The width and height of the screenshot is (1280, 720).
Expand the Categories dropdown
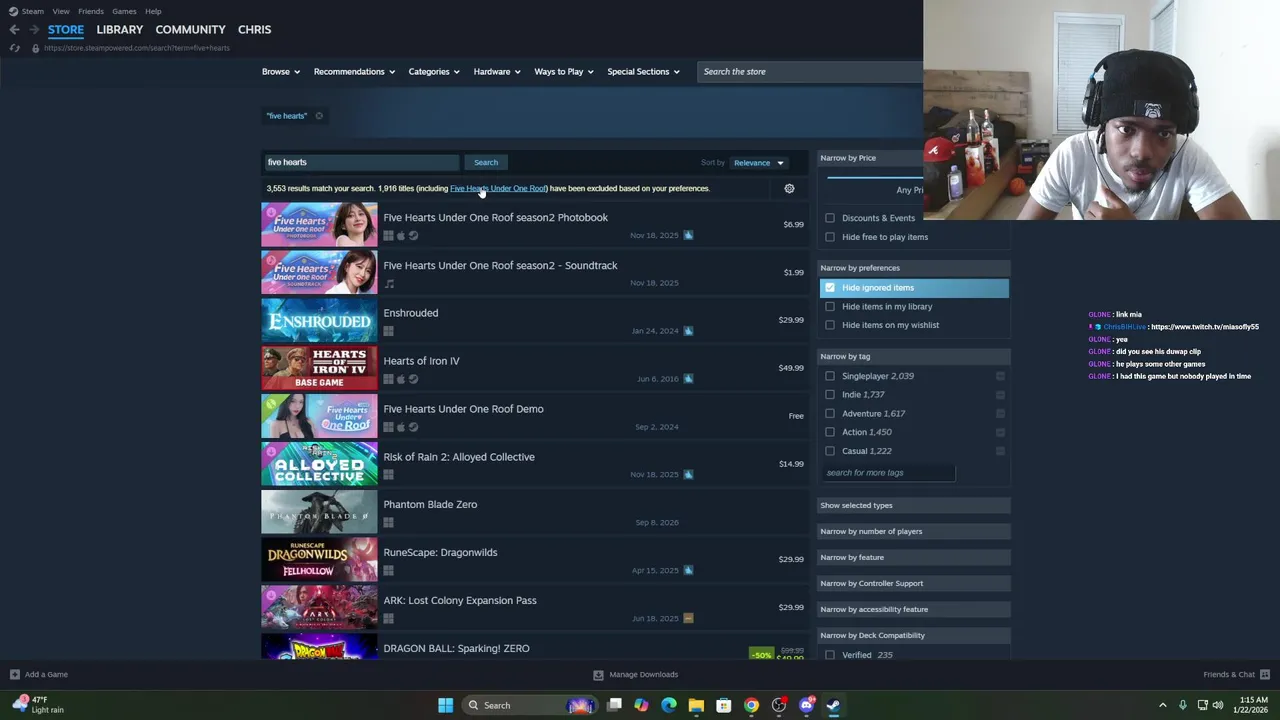pyautogui.click(x=433, y=72)
